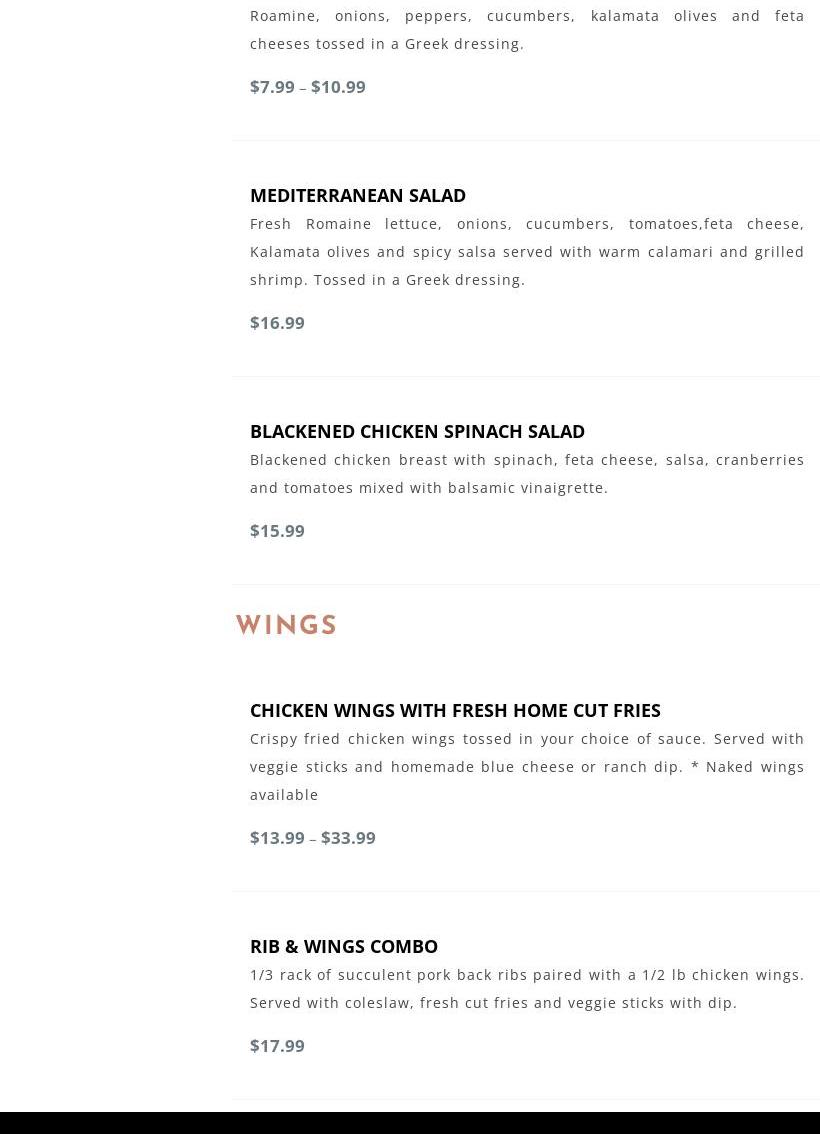Image resolution: width=820 pixels, height=1134 pixels.
Task: Click the $13.99 – $33.99 wings price range
Action: [312, 837]
